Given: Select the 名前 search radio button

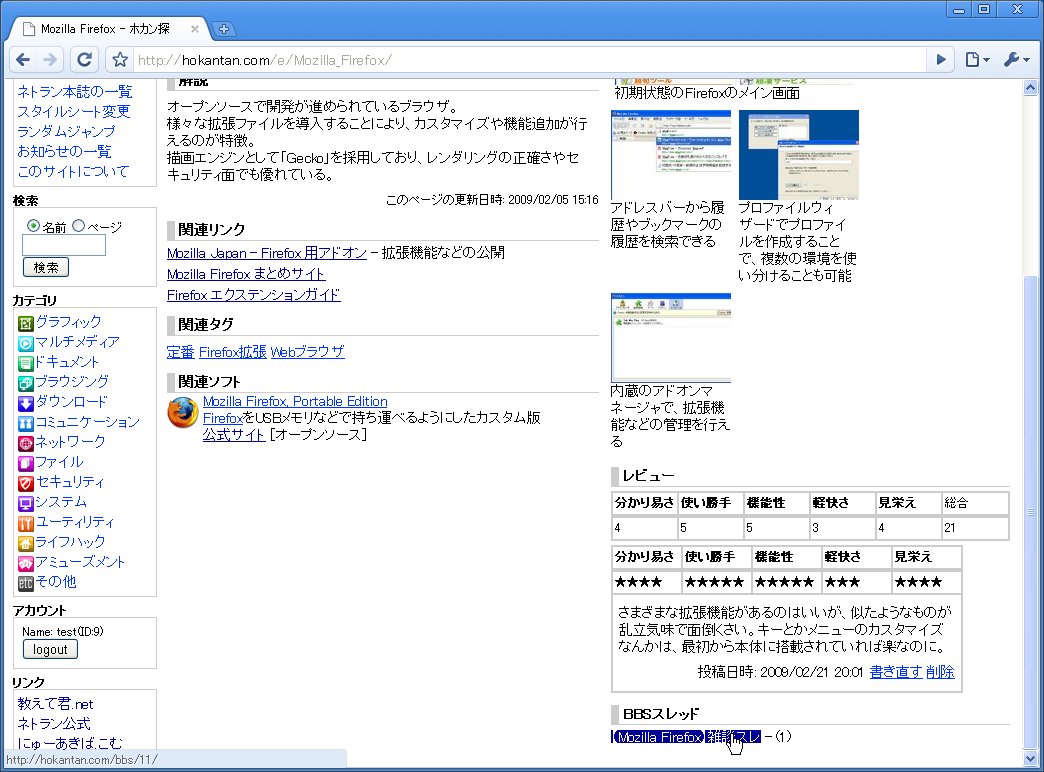Looking at the screenshot, I should coord(33,226).
